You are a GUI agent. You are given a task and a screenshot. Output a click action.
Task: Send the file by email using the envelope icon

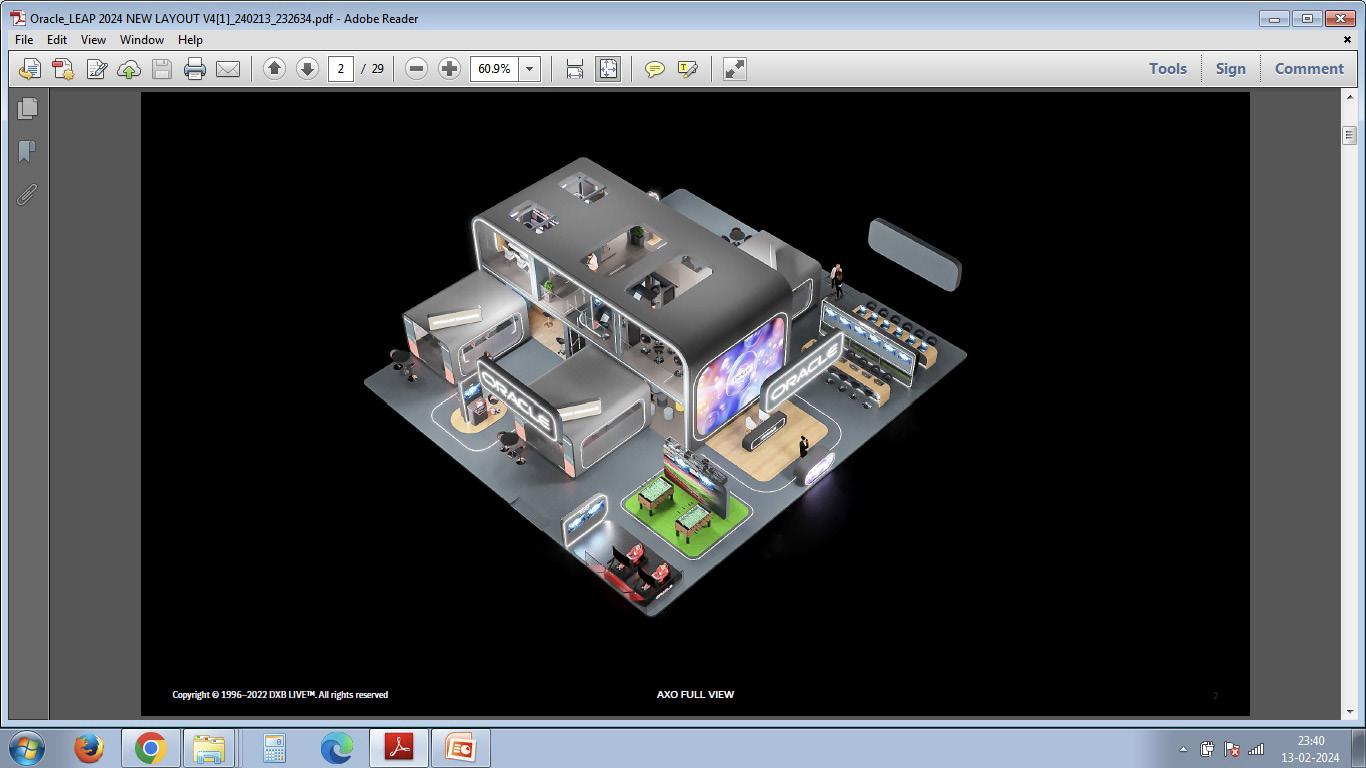point(228,69)
